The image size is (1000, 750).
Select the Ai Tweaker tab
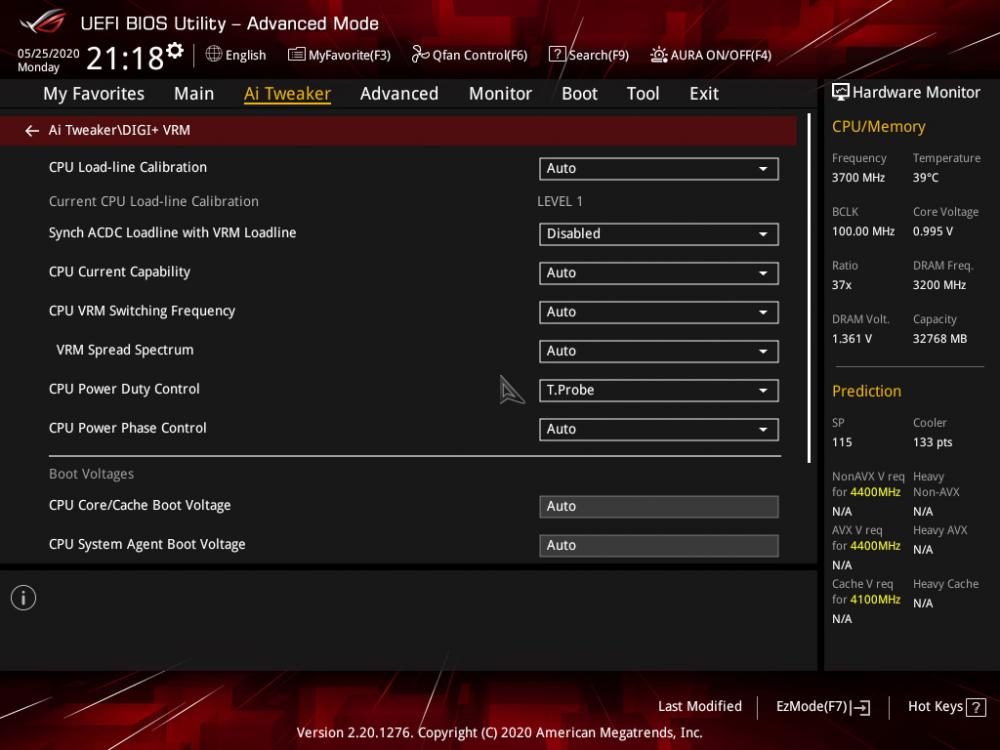(287, 94)
